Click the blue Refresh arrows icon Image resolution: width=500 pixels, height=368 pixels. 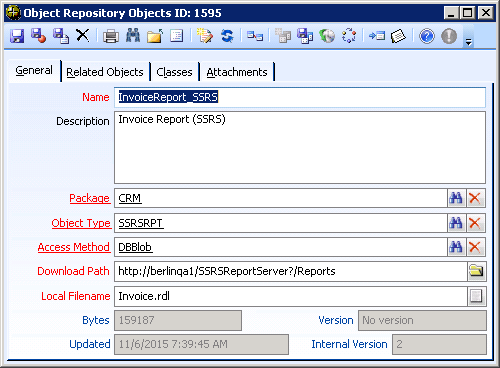pos(227,36)
